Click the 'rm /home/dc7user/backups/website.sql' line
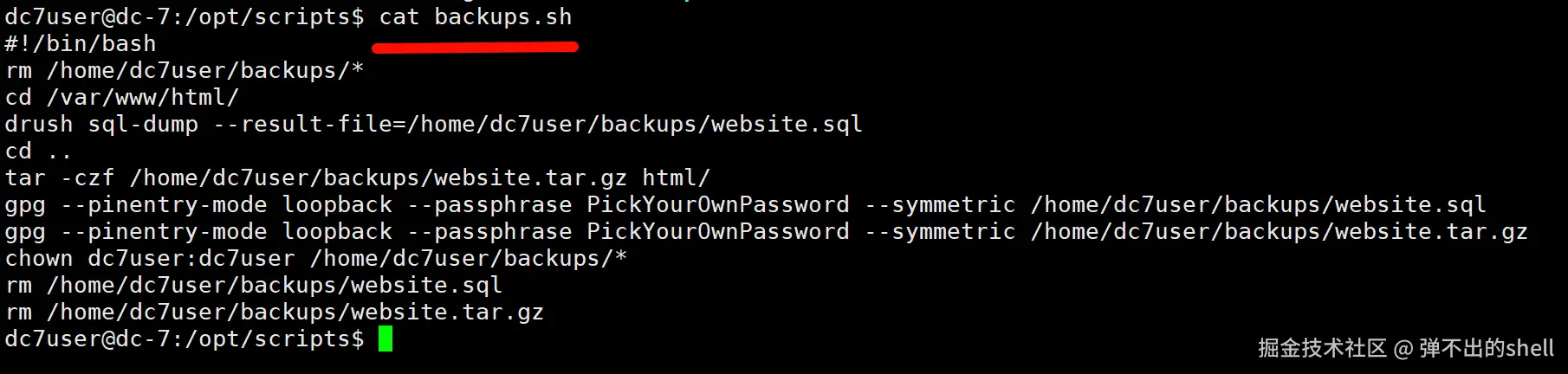The image size is (1568, 374). (x=254, y=285)
